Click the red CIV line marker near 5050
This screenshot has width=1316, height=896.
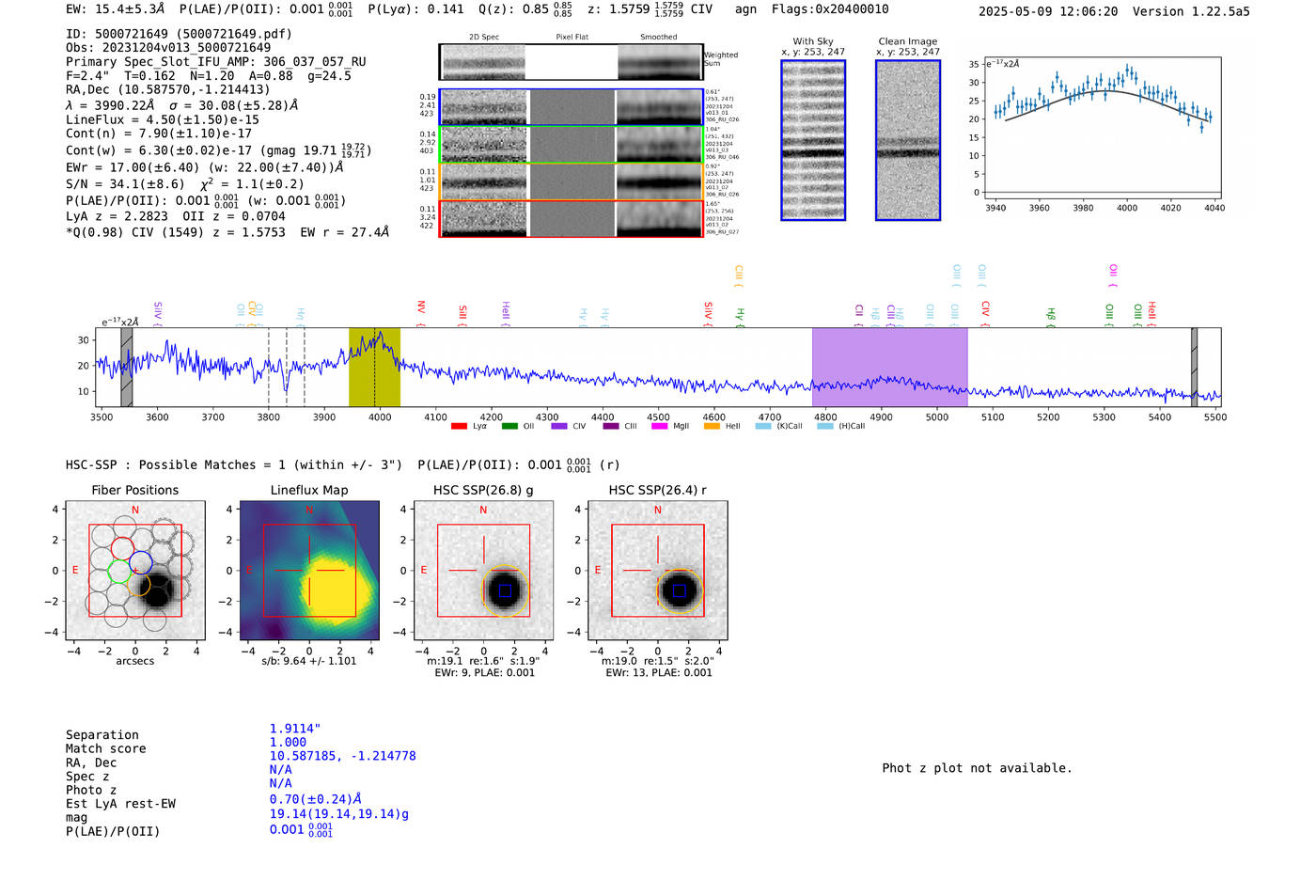coord(985,313)
